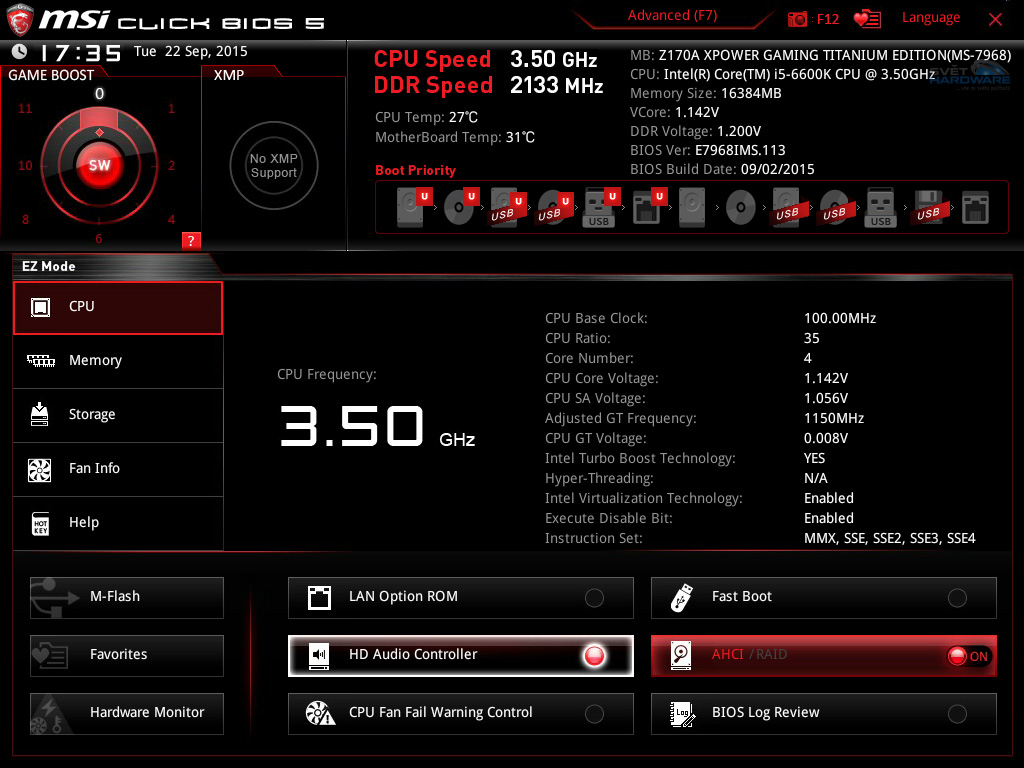Open the Language selection menu
The image size is (1024, 768).
[x=931, y=17]
